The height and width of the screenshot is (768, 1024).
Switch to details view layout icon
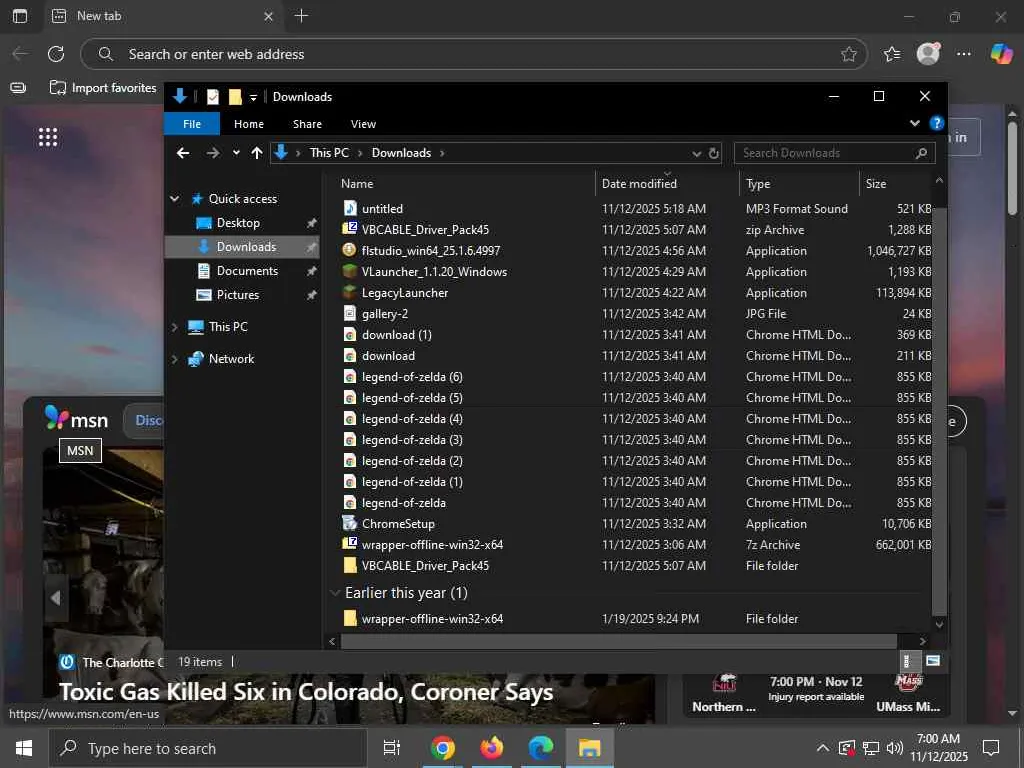click(x=906, y=661)
